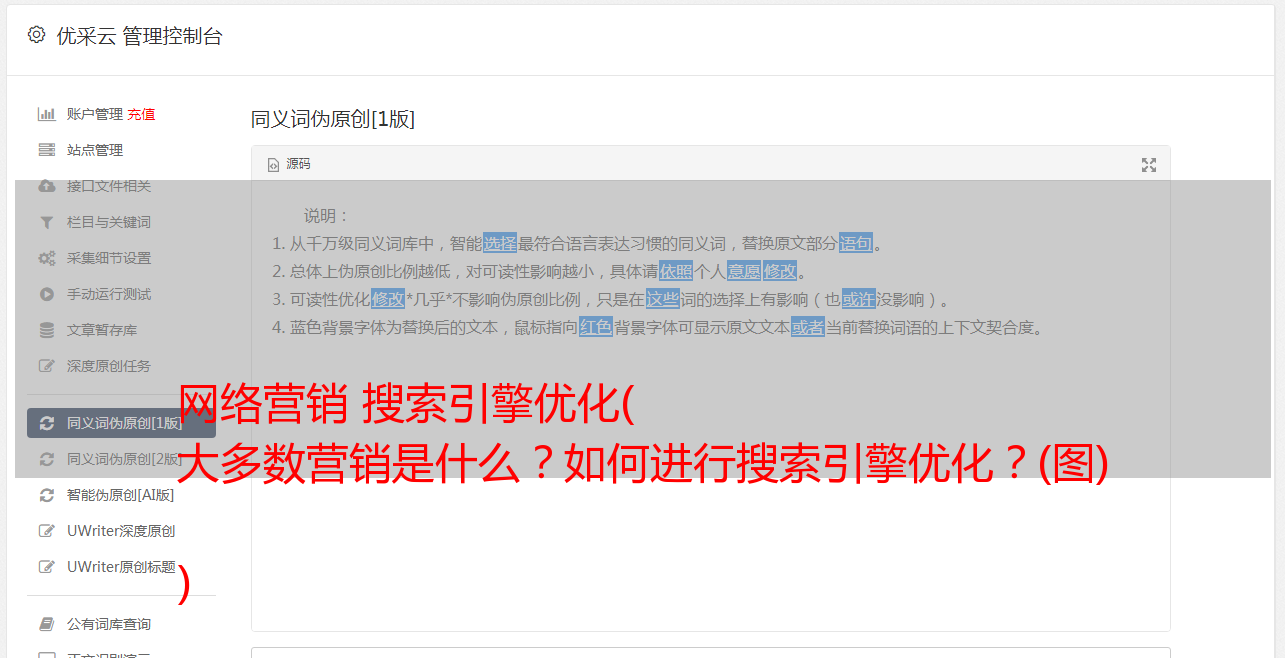Select 同义词伪原创[1版] in sidebar
This screenshot has width=1285, height=658.
click(121, 423)
